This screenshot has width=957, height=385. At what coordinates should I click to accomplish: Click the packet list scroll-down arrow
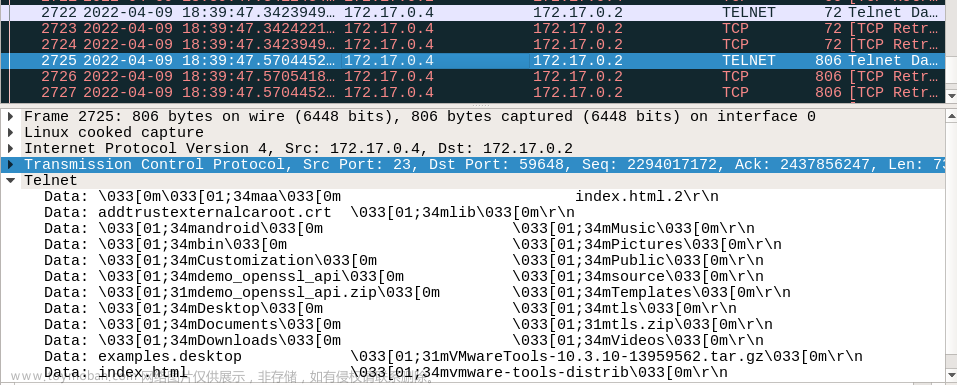[951, 96]
